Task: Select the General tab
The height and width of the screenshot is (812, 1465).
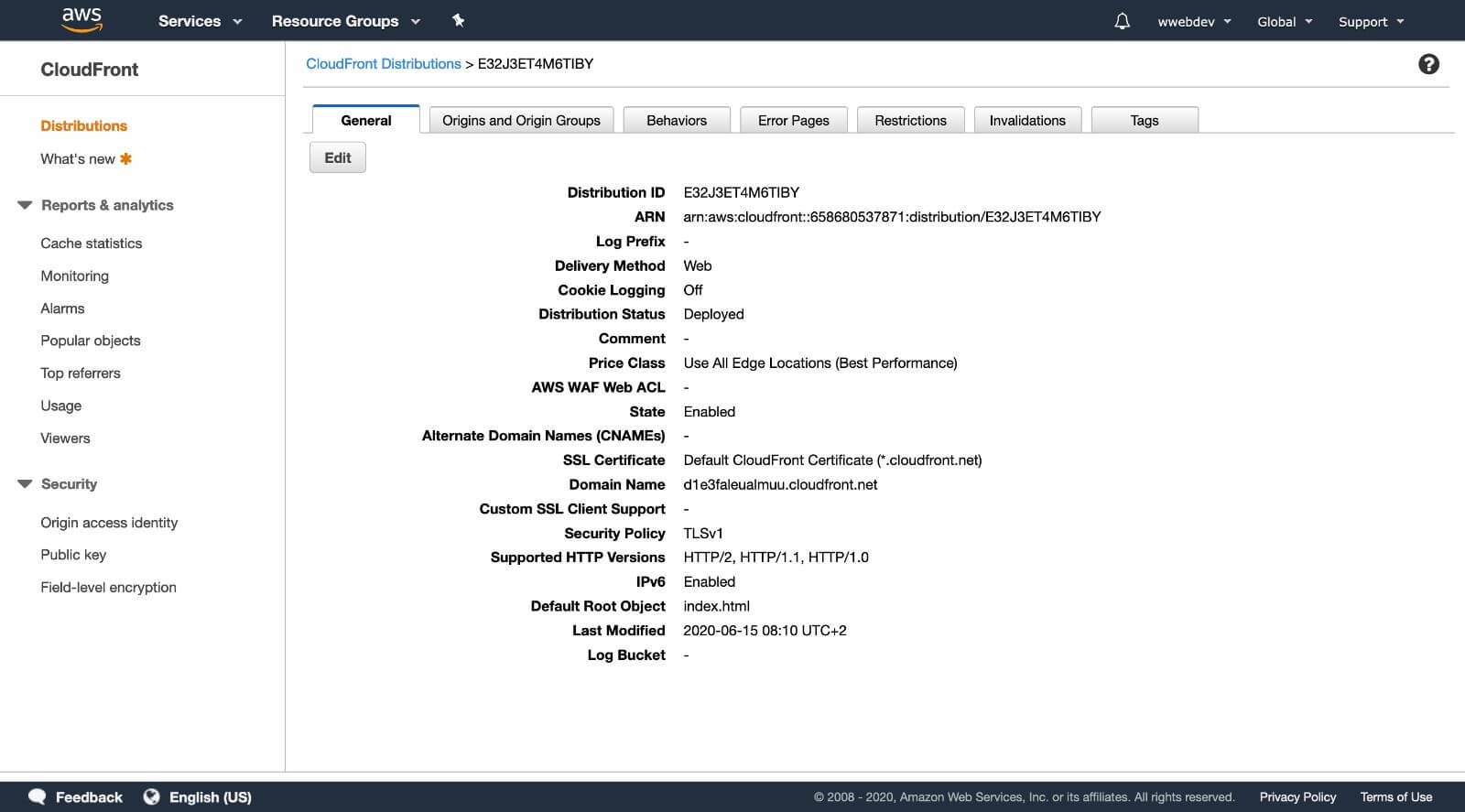Action: pos(366,120)
